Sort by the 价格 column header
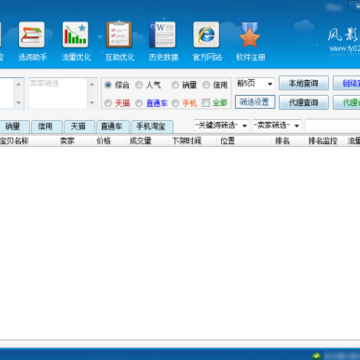This screenshot has width=360, height=360. (x=110, y=141)
